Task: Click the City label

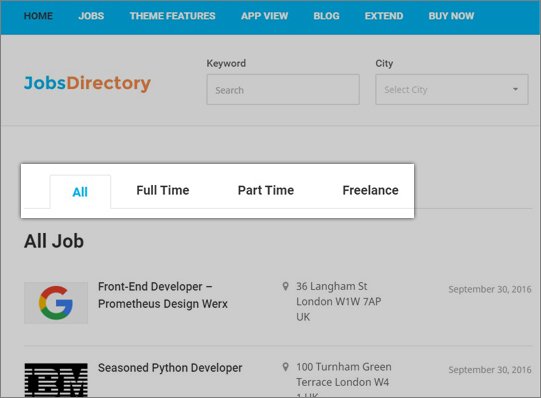Action: (x=384, y=63)
